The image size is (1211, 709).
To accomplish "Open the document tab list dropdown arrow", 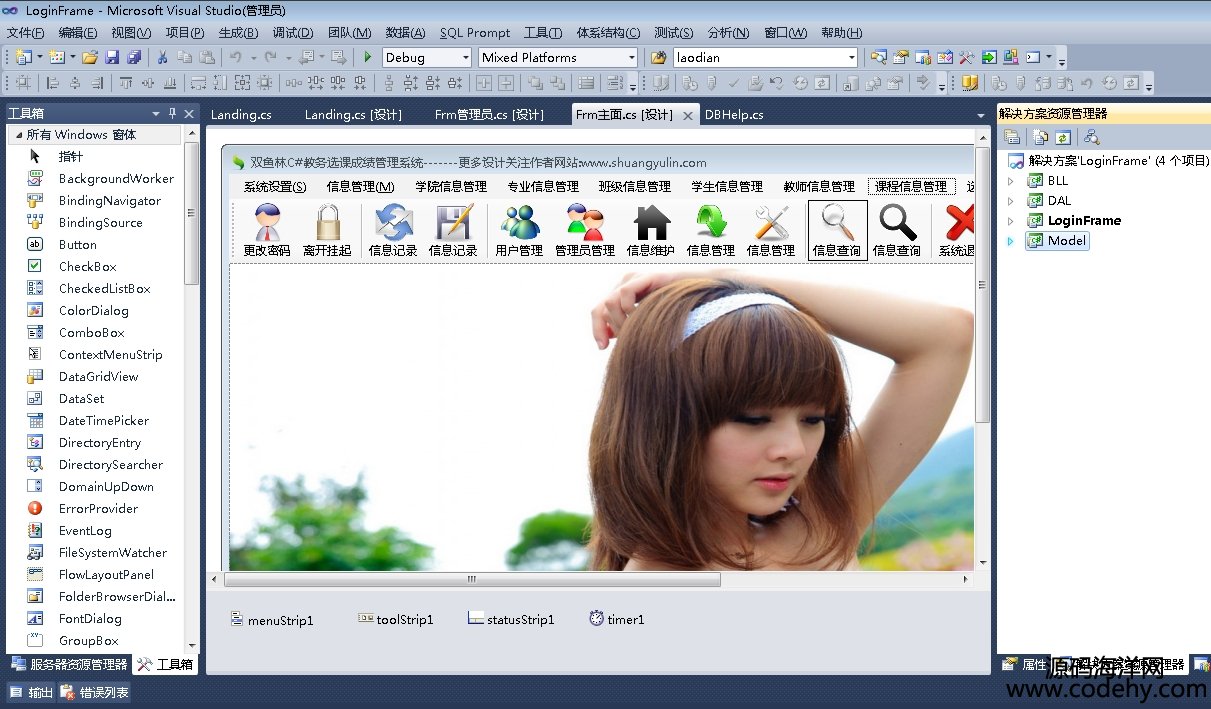I will click(981, 115).
